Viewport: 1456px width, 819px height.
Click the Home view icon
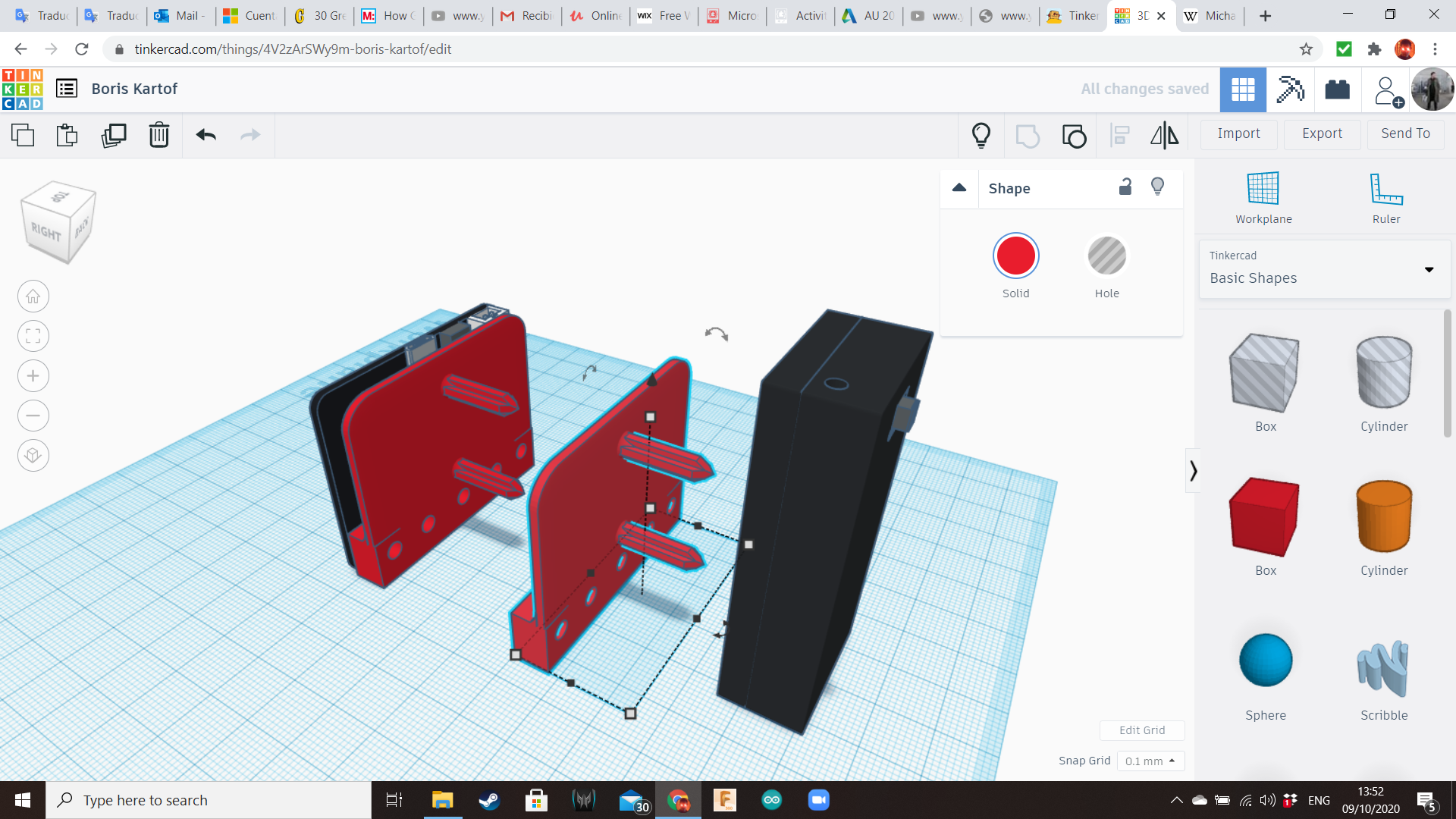[x=33, y=297]
